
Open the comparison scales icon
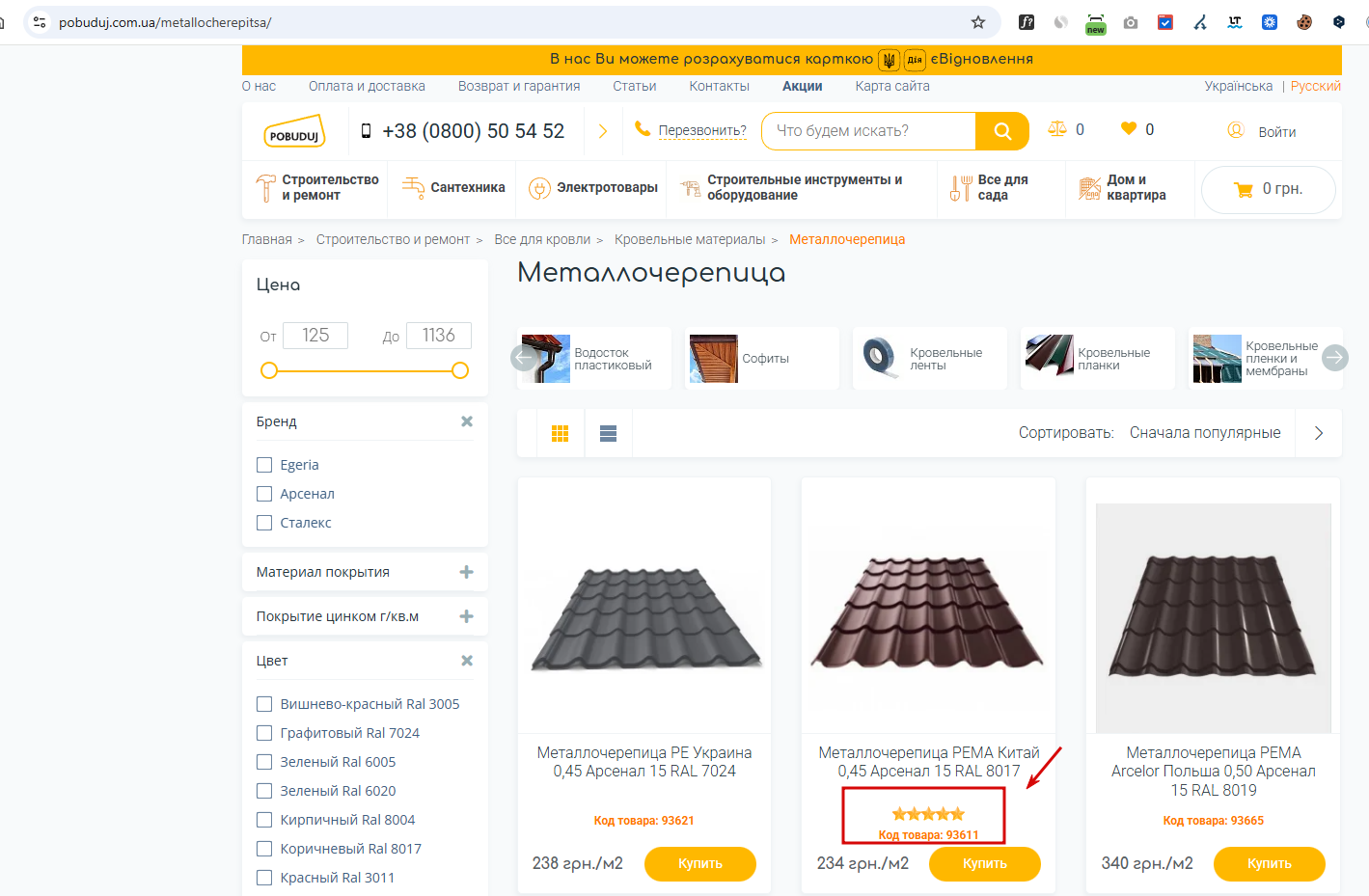point(1057,129)
